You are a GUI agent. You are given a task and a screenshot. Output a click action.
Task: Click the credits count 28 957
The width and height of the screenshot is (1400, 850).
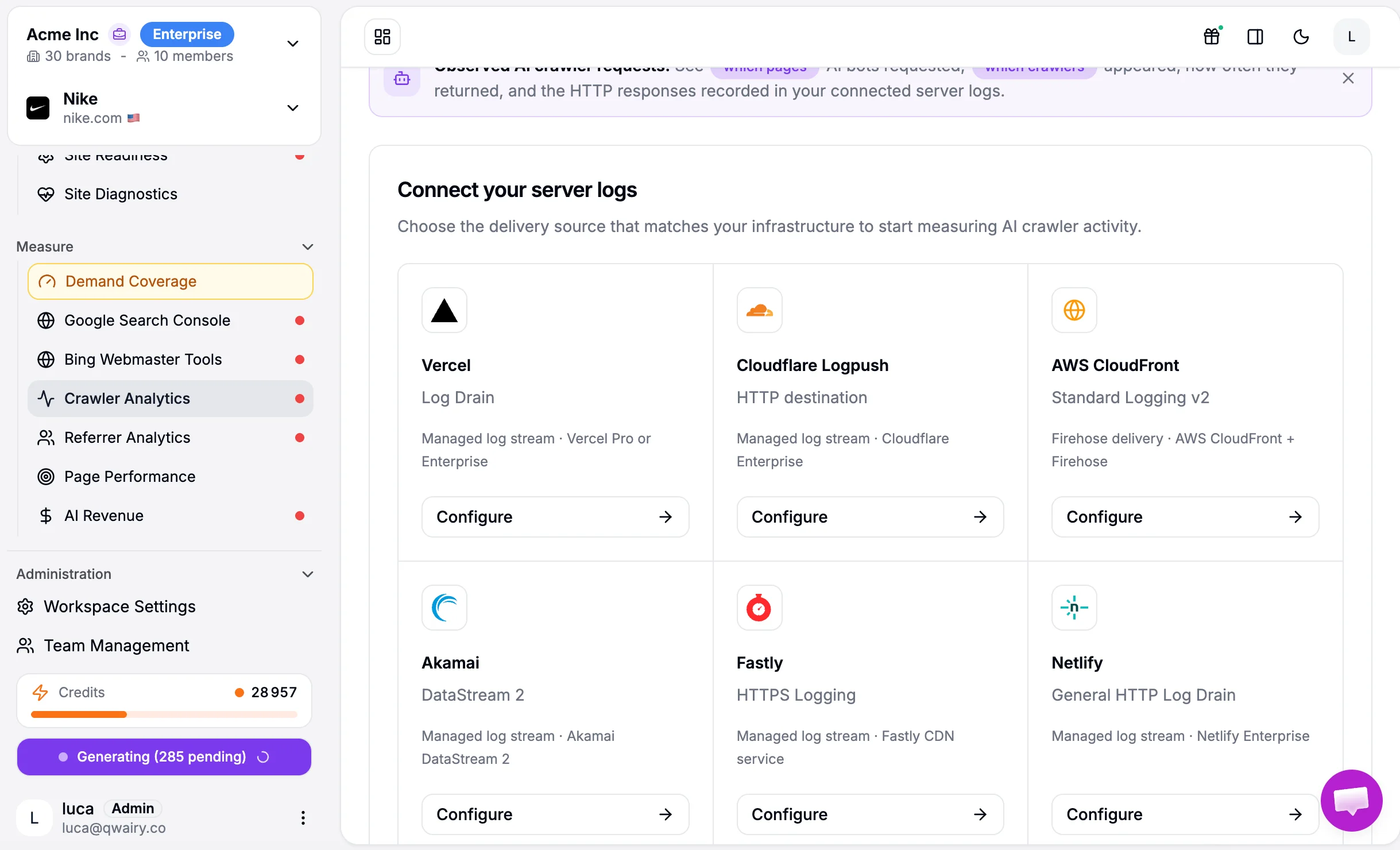coord(274,693)
